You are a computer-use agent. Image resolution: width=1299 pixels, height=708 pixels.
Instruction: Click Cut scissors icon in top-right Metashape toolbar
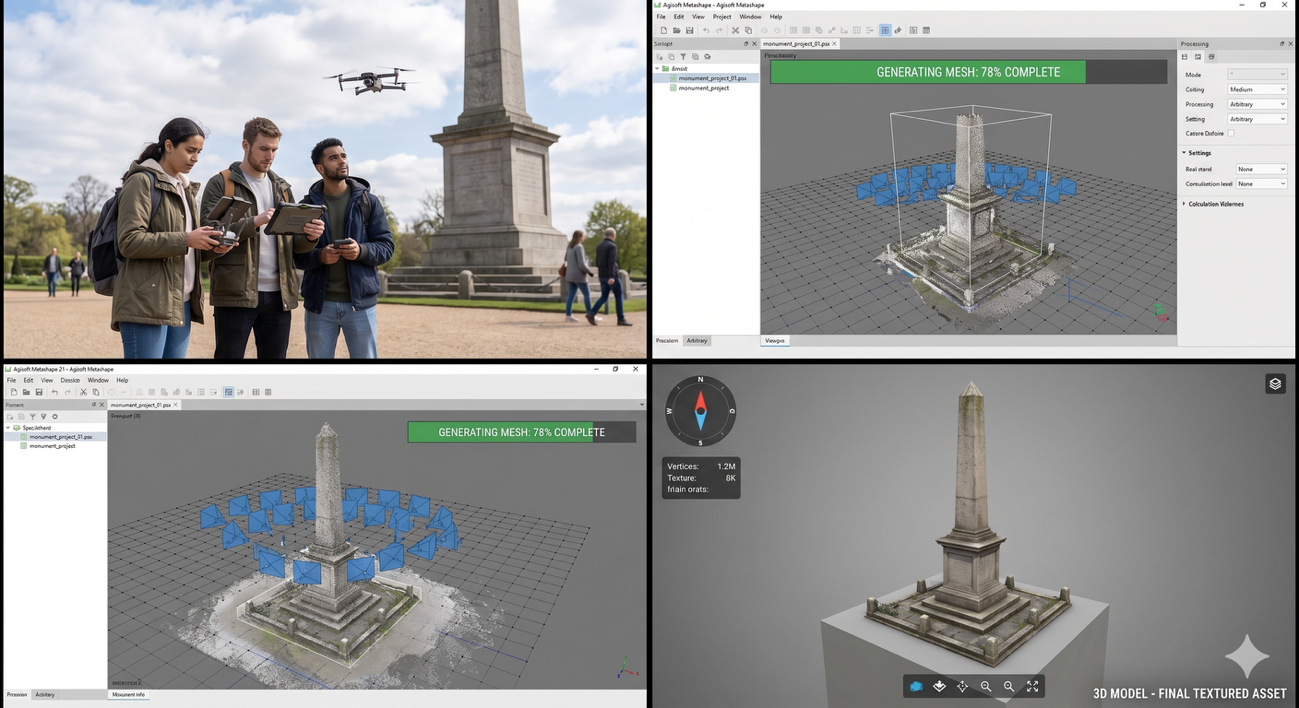tap(735, 30)
